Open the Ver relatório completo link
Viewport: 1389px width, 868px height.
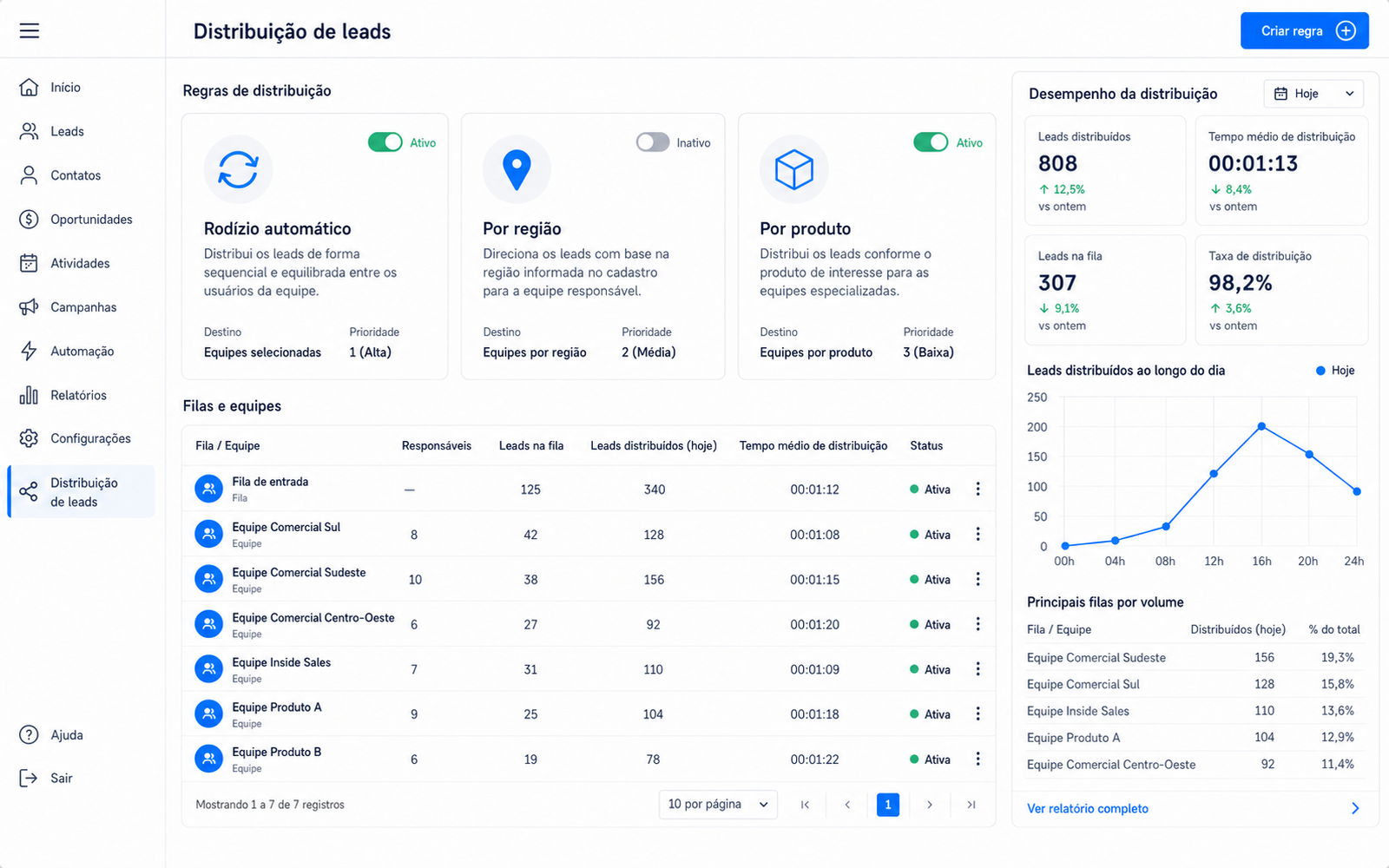(x=1088, y=808)
